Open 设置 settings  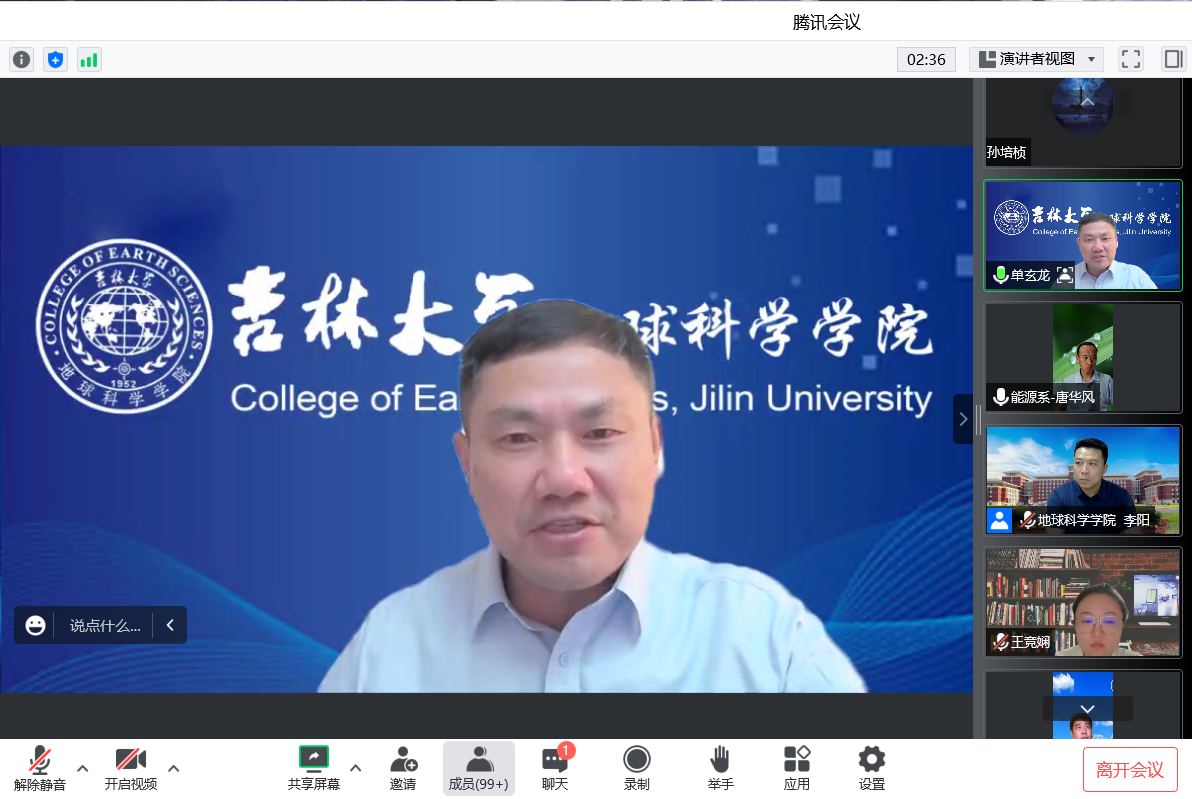872,768
